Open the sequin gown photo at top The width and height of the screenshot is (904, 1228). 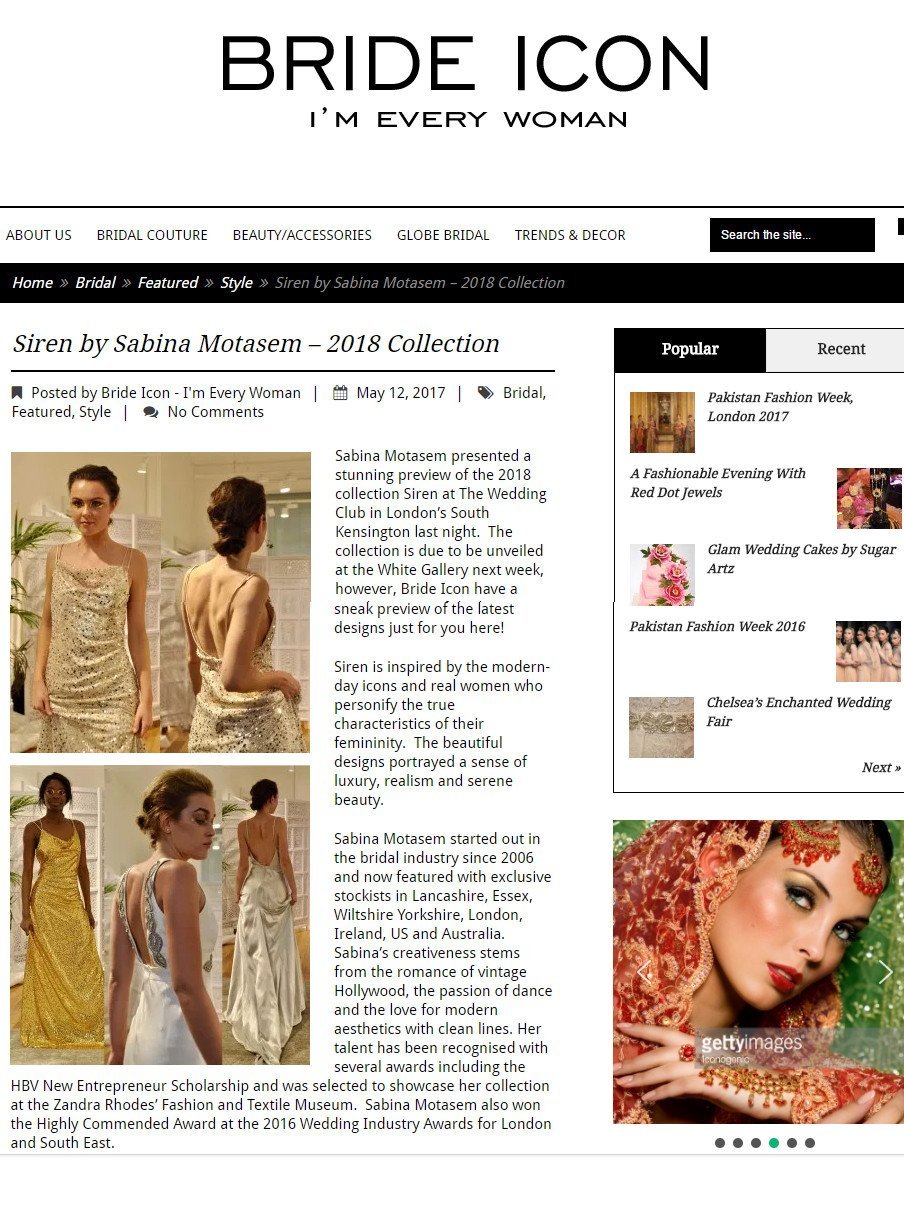click(x=160, y=602)
